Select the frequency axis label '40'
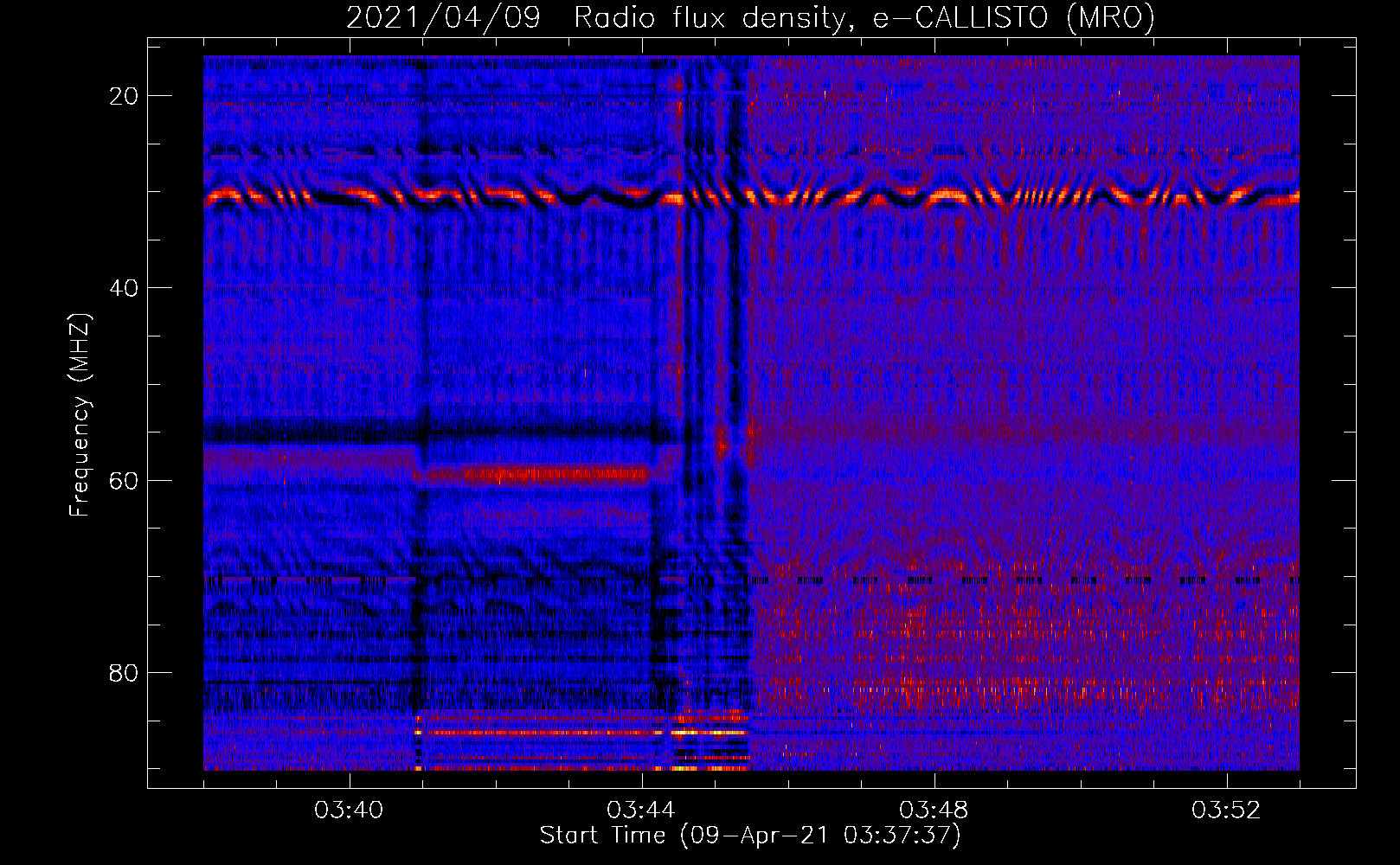The image size is (1400, 865). (x=124, y=288)
